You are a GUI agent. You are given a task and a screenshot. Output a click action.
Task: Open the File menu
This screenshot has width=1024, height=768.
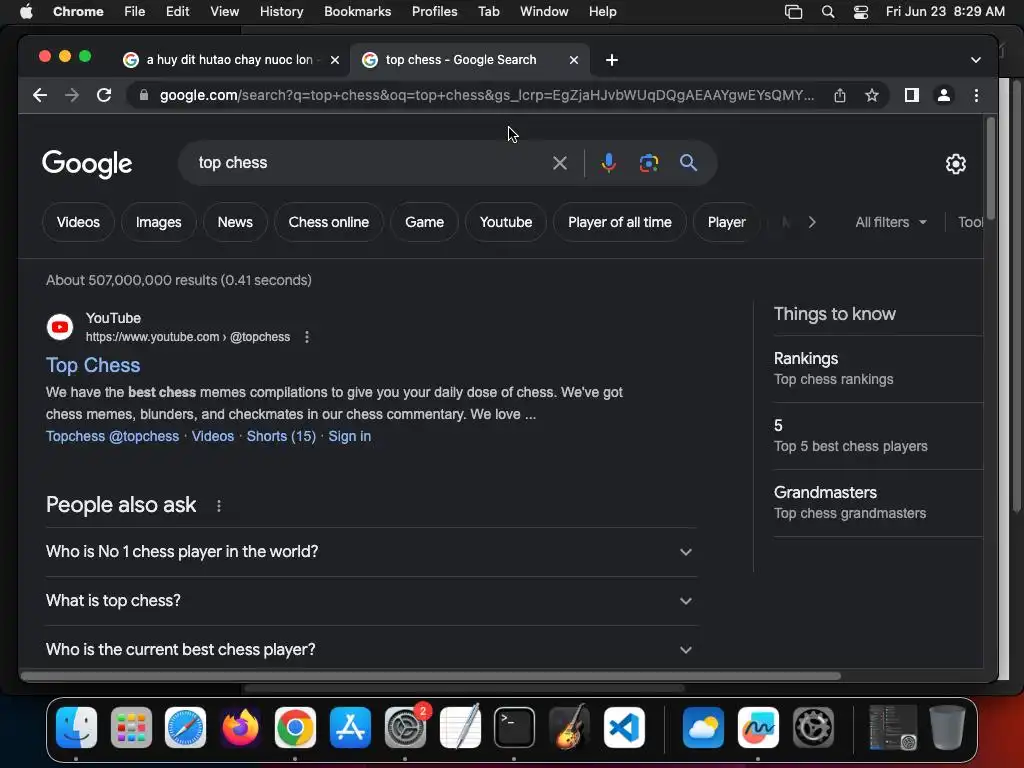135,12
